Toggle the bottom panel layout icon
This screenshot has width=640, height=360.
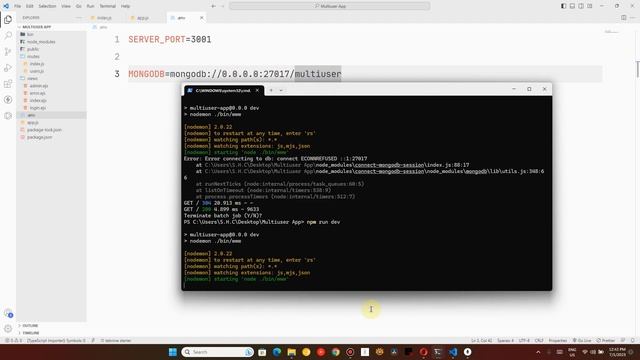tap(572, 6)
